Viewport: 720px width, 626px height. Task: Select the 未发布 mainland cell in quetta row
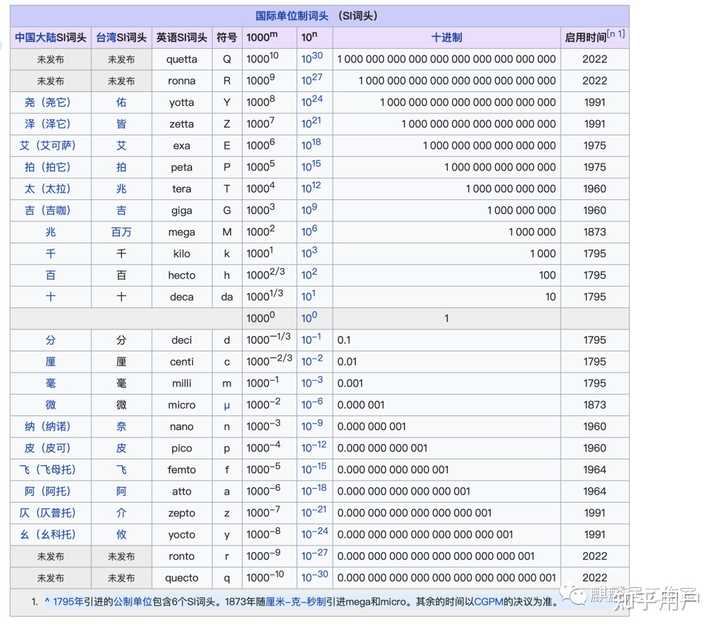[x=51, y=60]
